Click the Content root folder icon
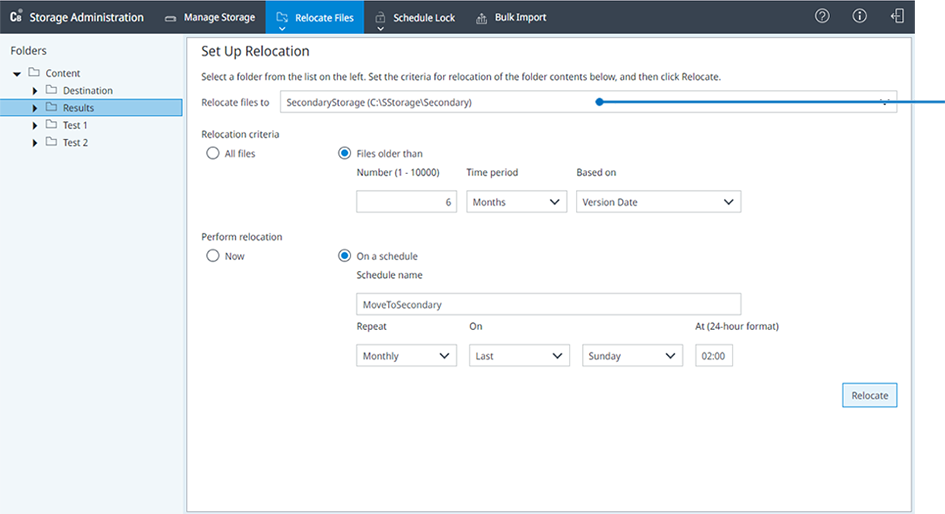Viewport: 945px width, 514px height. coord(34,73)
